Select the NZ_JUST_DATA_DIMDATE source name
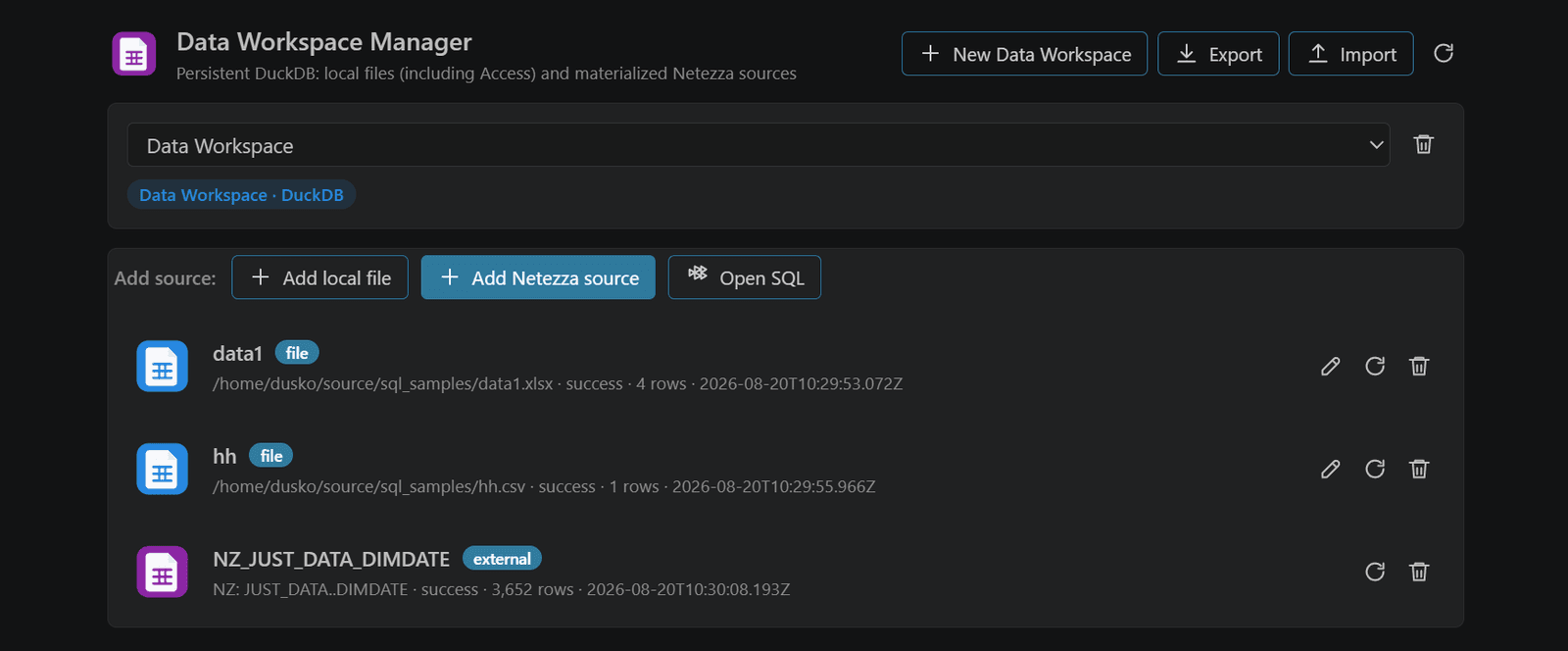This screenshot has width=1568, height=651. tap(331, 560)
